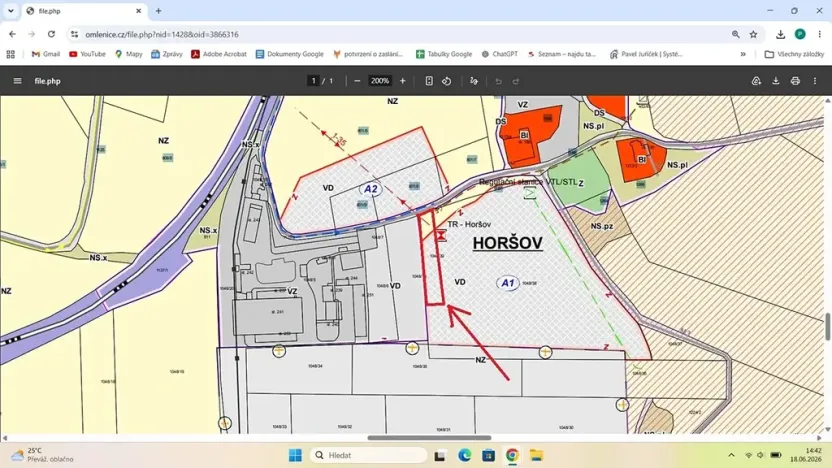Open the Chrome three-dot menu

819,34
